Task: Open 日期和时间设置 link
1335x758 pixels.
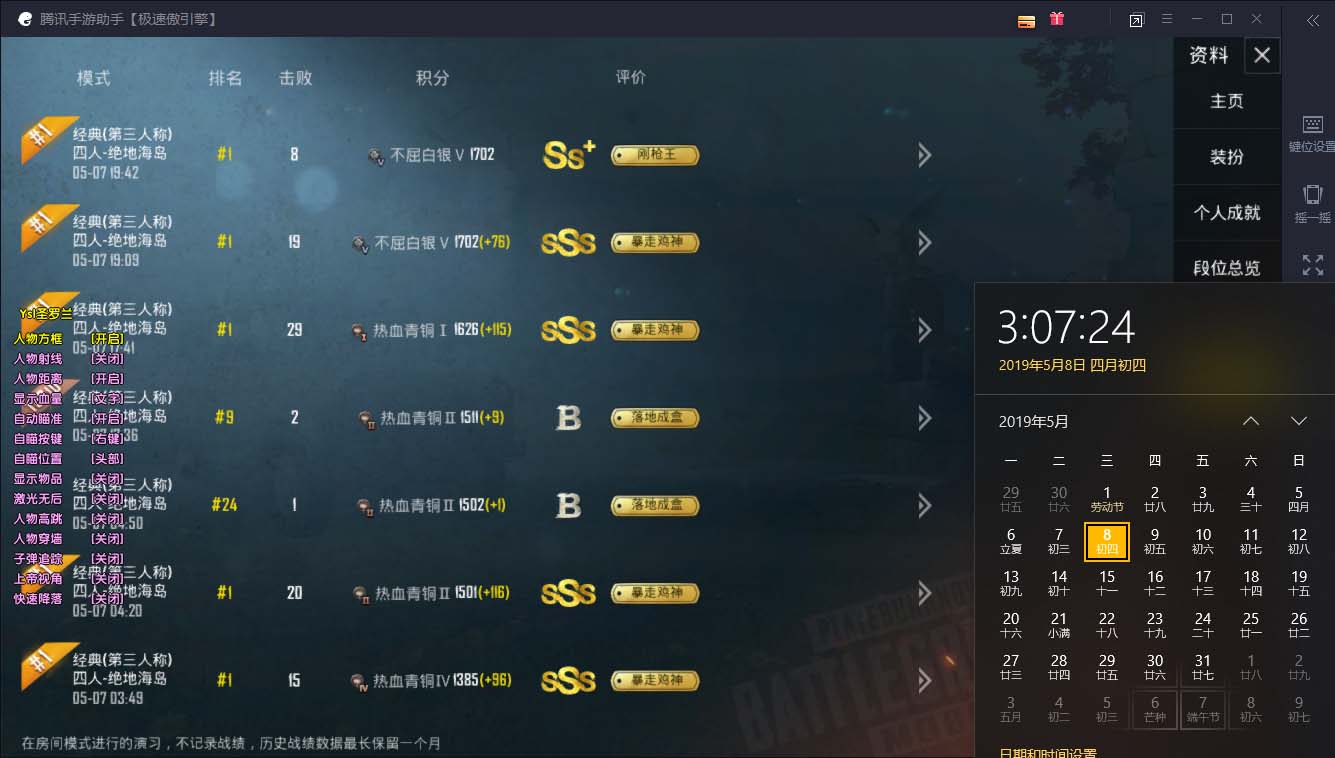Action: pos(1047,753)
